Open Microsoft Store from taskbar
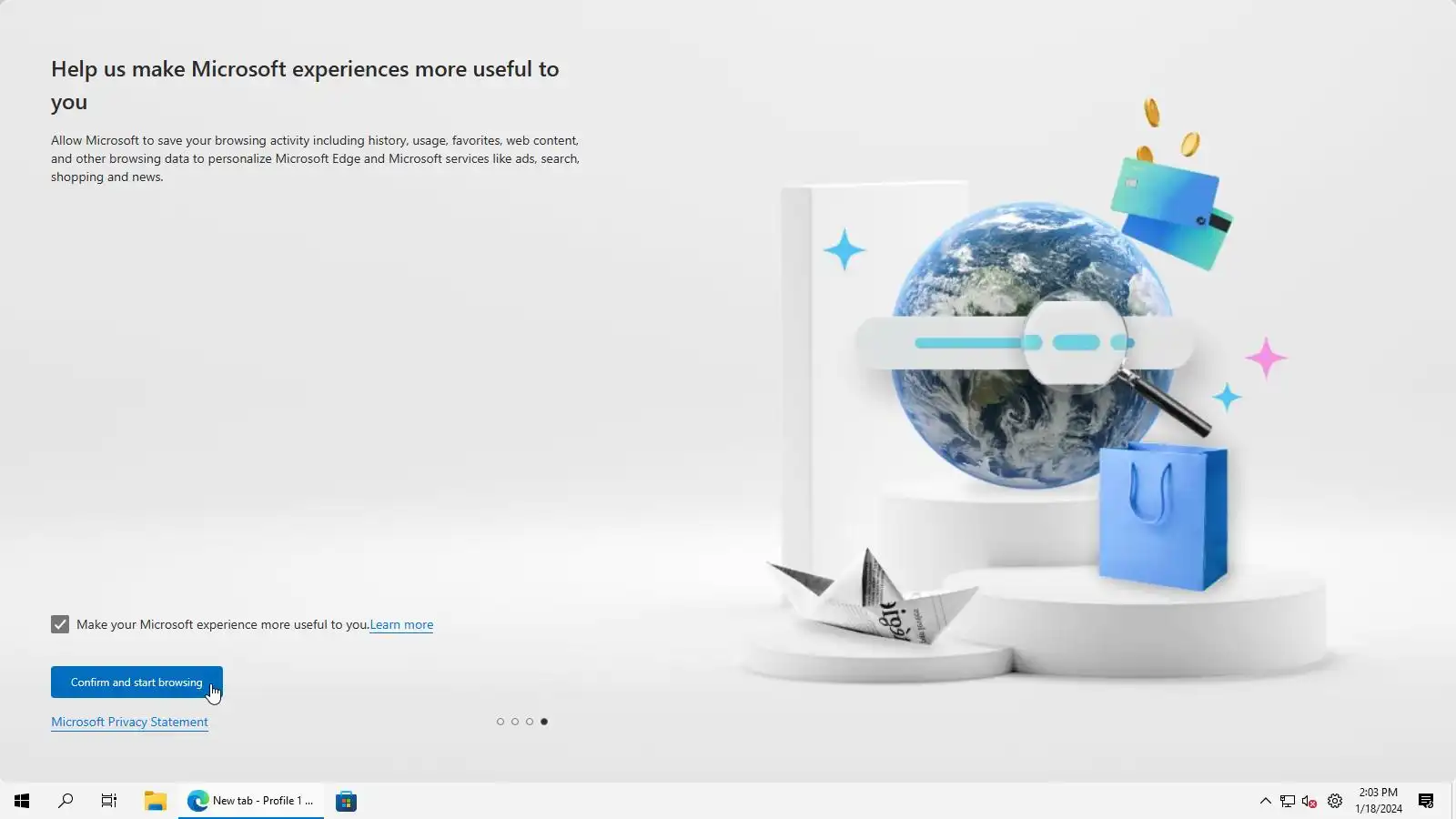1456x819 pixels. click(346, 801)
